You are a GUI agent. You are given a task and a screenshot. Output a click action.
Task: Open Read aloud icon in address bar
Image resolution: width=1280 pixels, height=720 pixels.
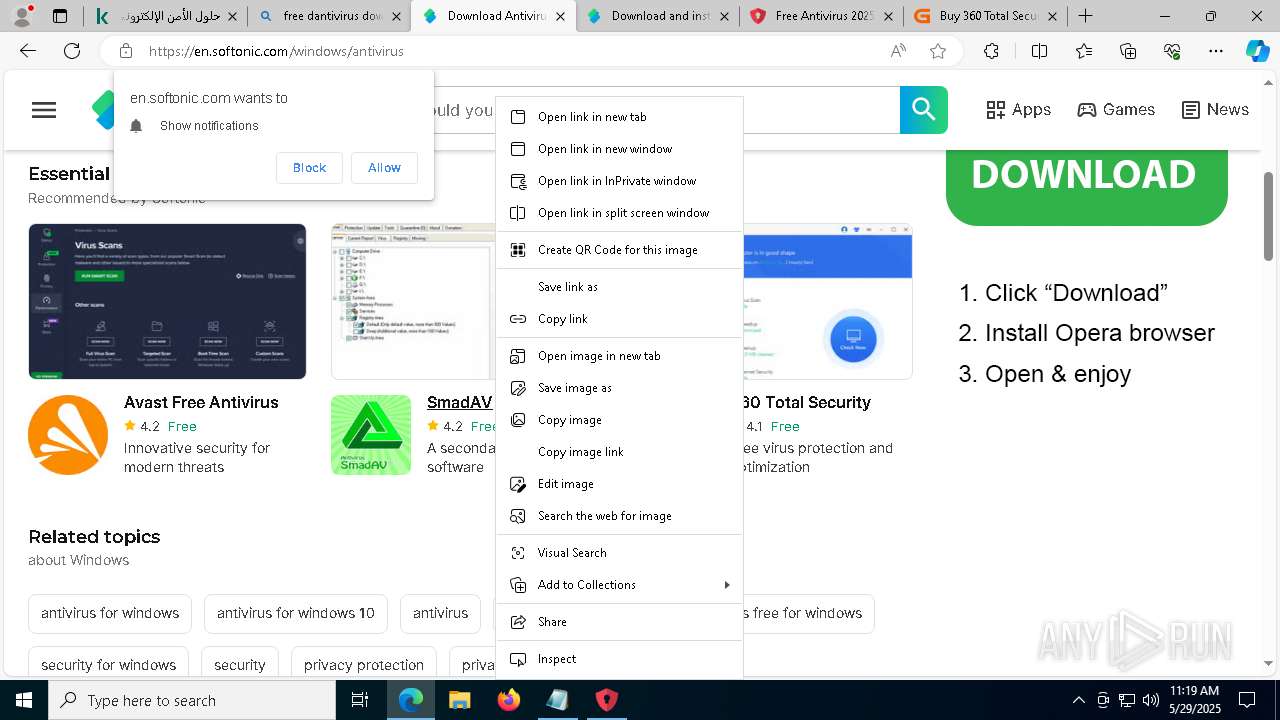pyautogui.click(x=898, y=51)
